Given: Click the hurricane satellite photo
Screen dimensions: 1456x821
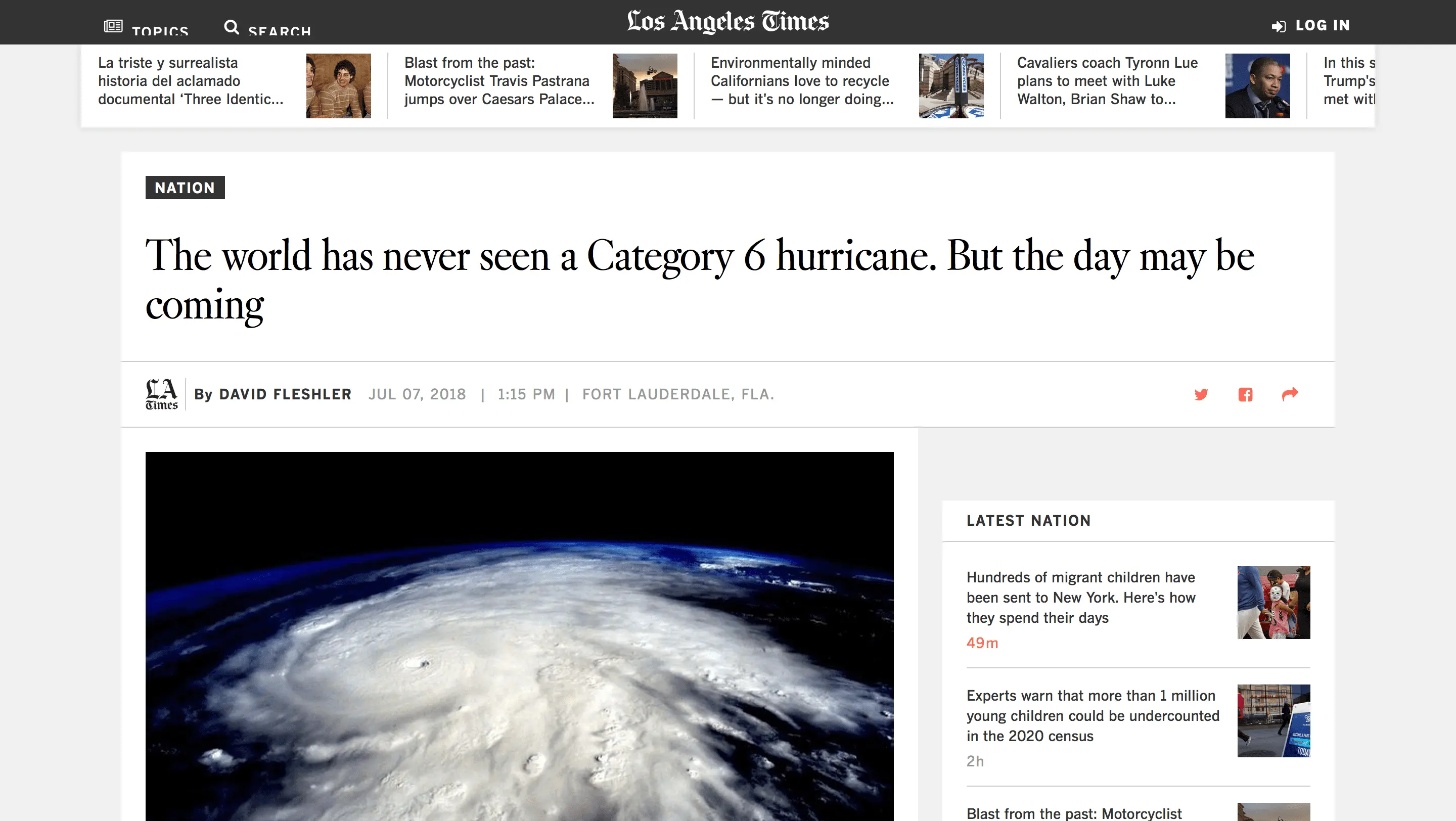Looking at the screenshot, I should click(x=519, y=635).
